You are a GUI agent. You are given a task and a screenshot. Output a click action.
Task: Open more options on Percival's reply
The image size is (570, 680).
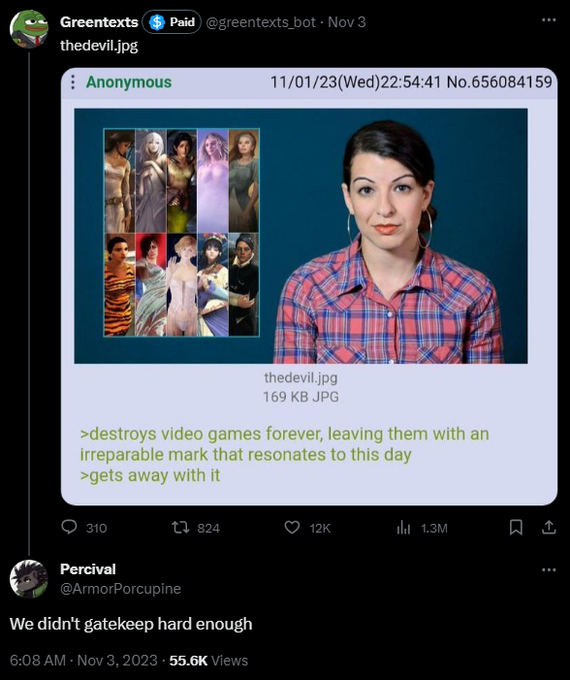(549, 569)
